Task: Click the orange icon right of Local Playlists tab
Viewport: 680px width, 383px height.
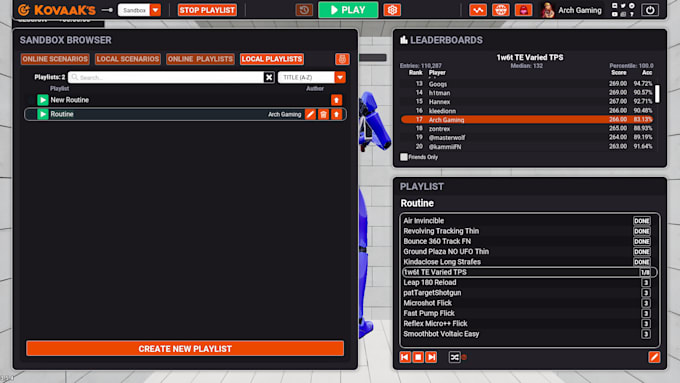Action: pos(342,59)
